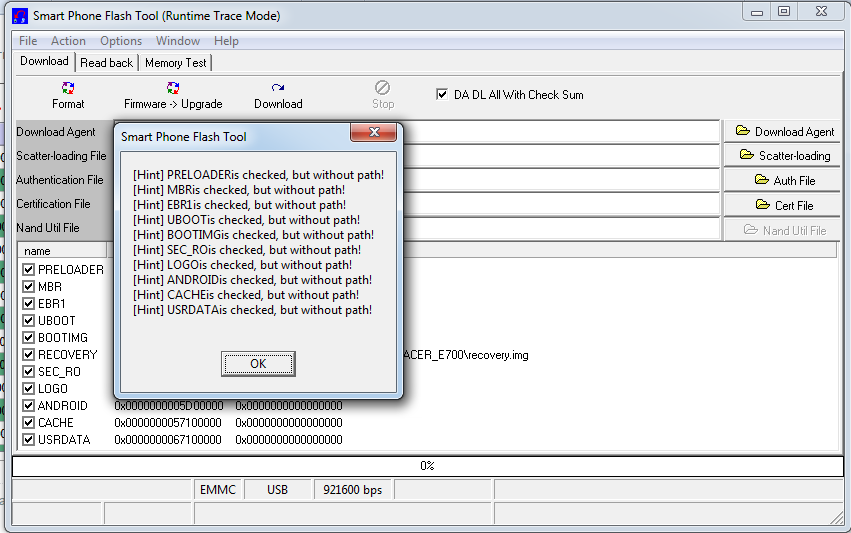Click the disabled Stop icon
The width and height of the screenshot is (851, 533).
pos(382,87)
